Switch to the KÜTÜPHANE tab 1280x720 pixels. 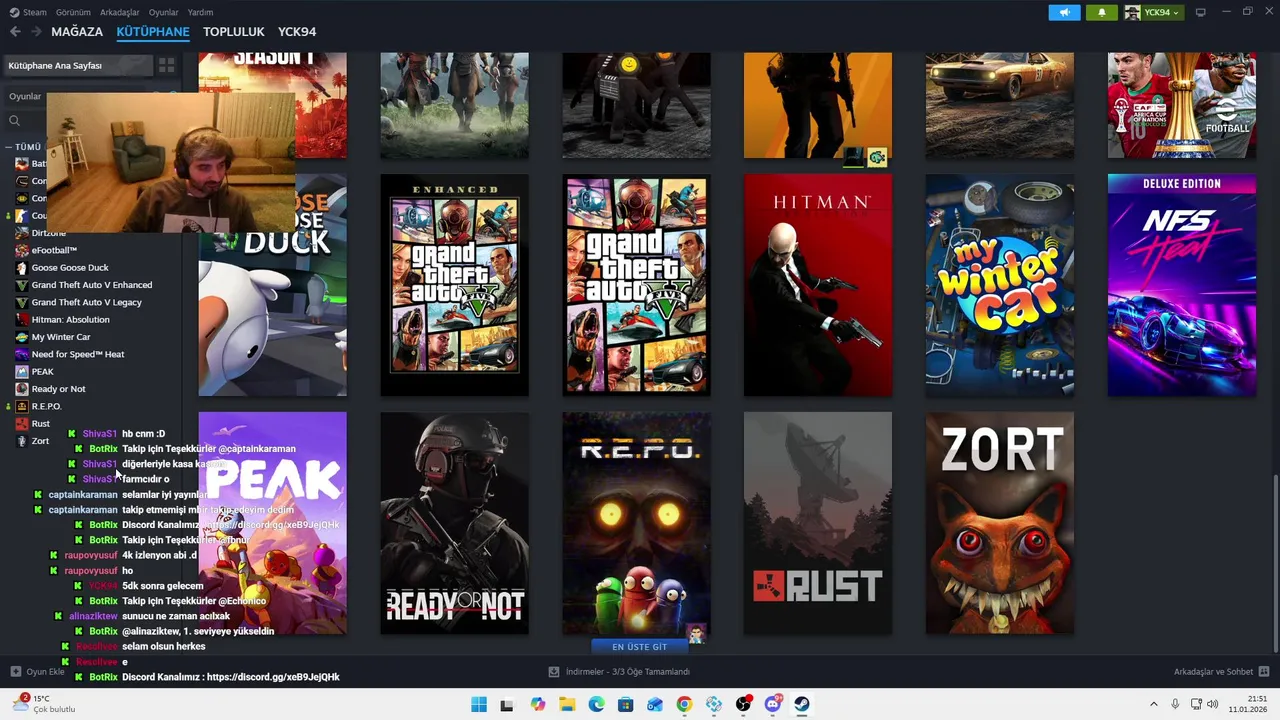153,32
